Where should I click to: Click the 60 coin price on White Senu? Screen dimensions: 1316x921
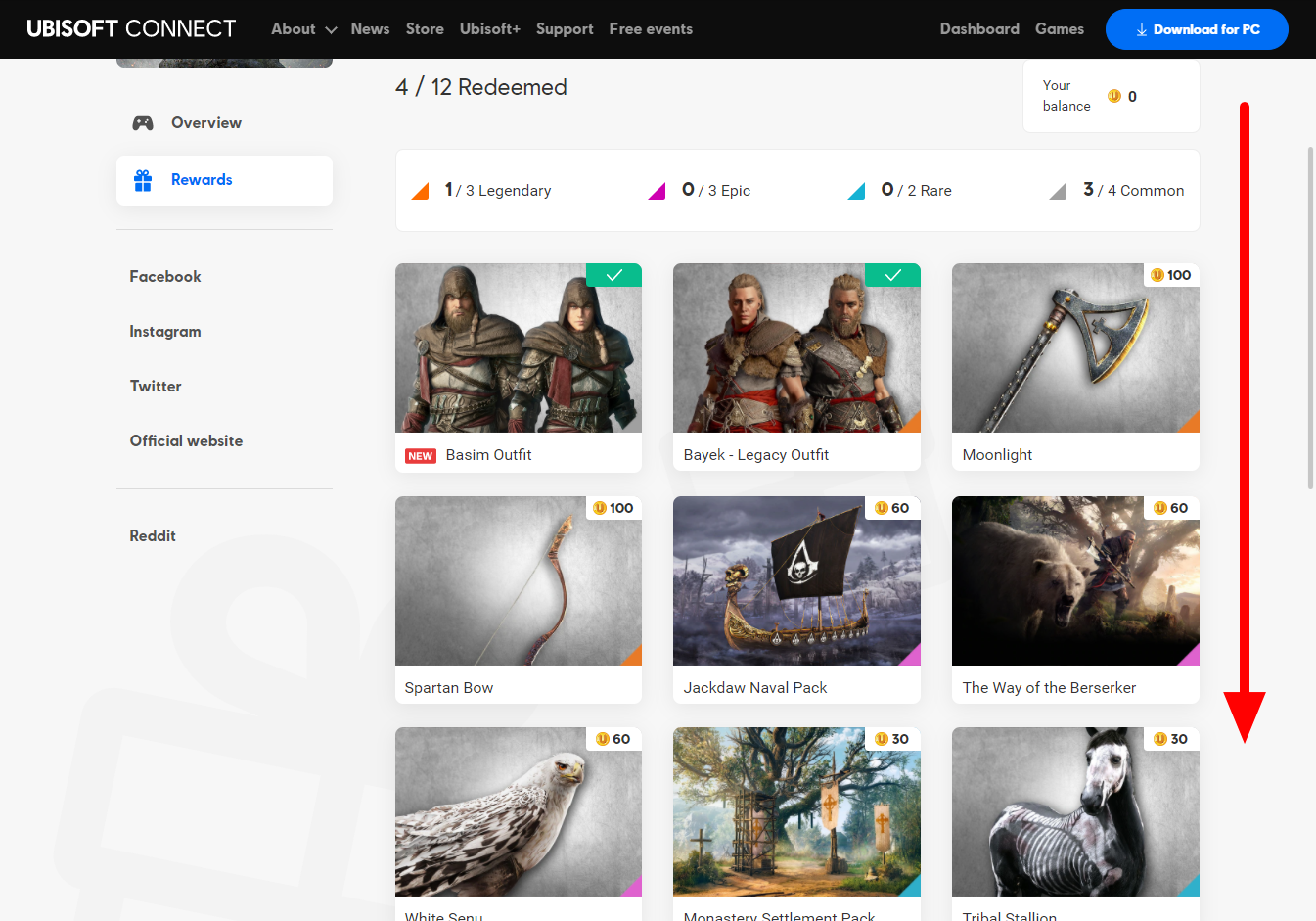click(613, 739)
